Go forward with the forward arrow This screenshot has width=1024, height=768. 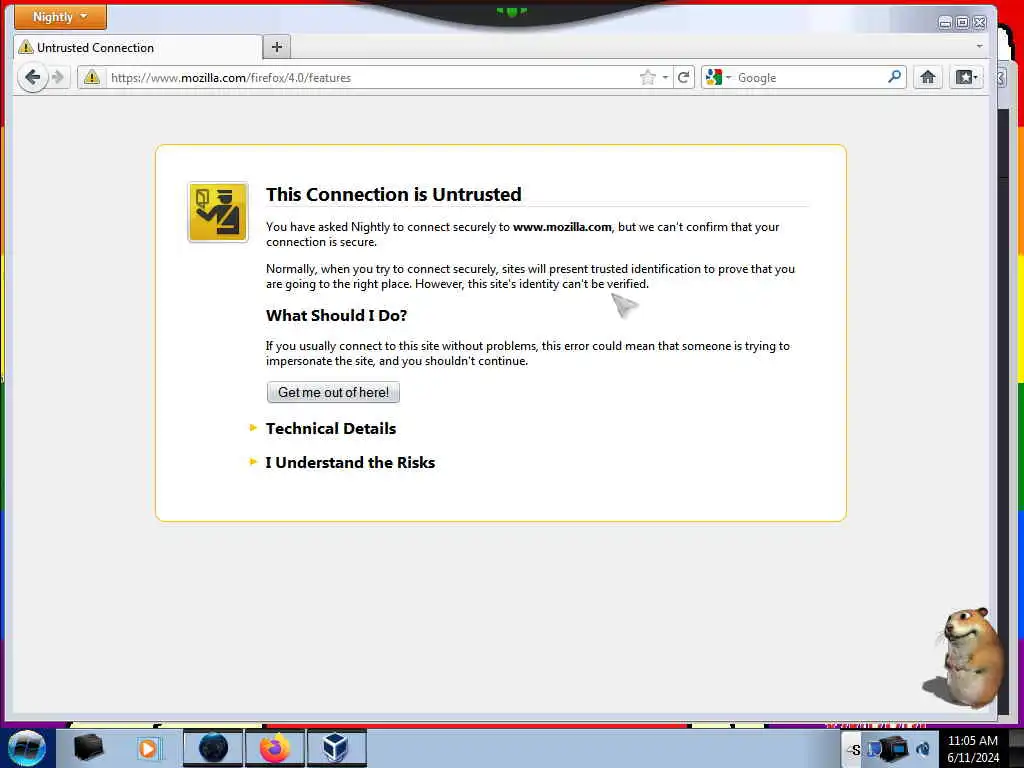[59, 78]
